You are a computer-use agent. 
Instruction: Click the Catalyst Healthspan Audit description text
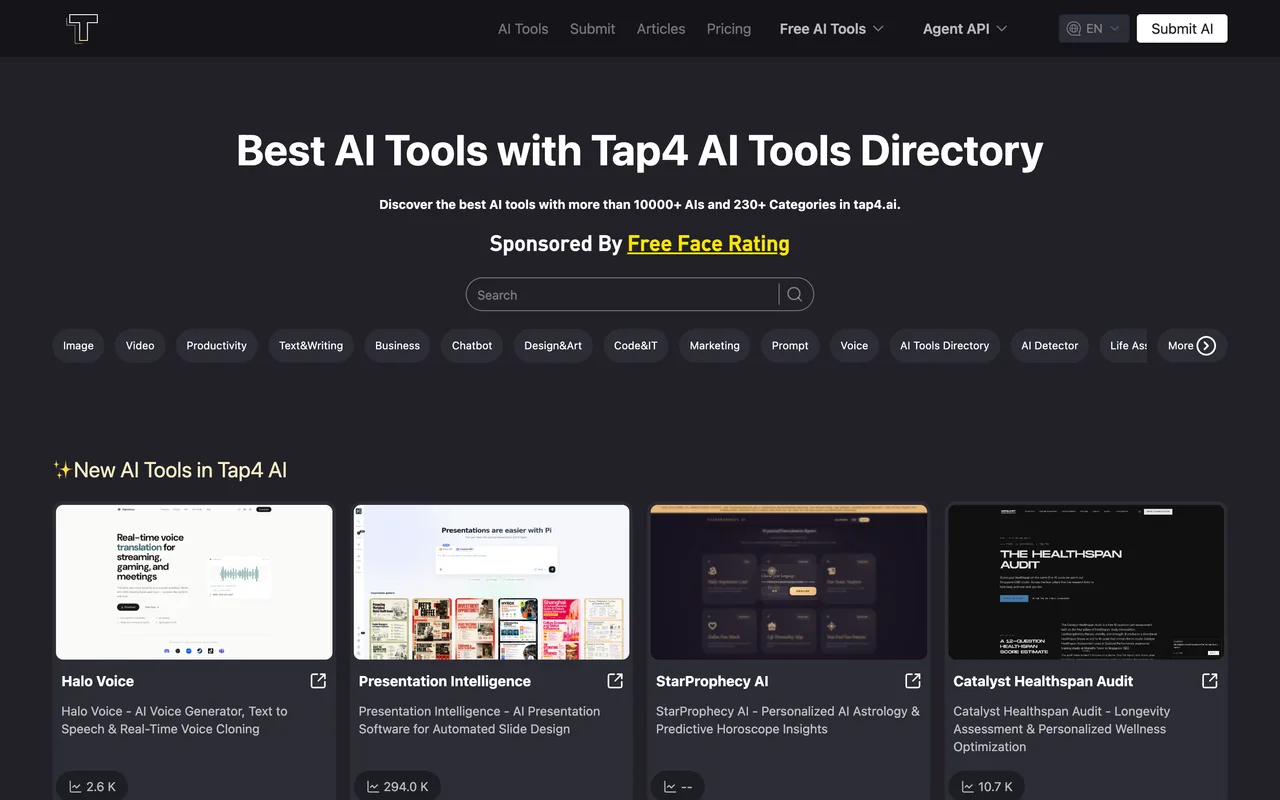point(1062,729)
